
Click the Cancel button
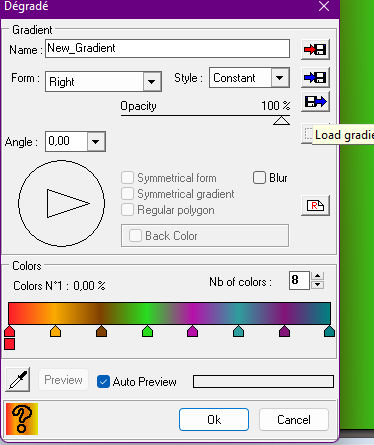(294, 420)
